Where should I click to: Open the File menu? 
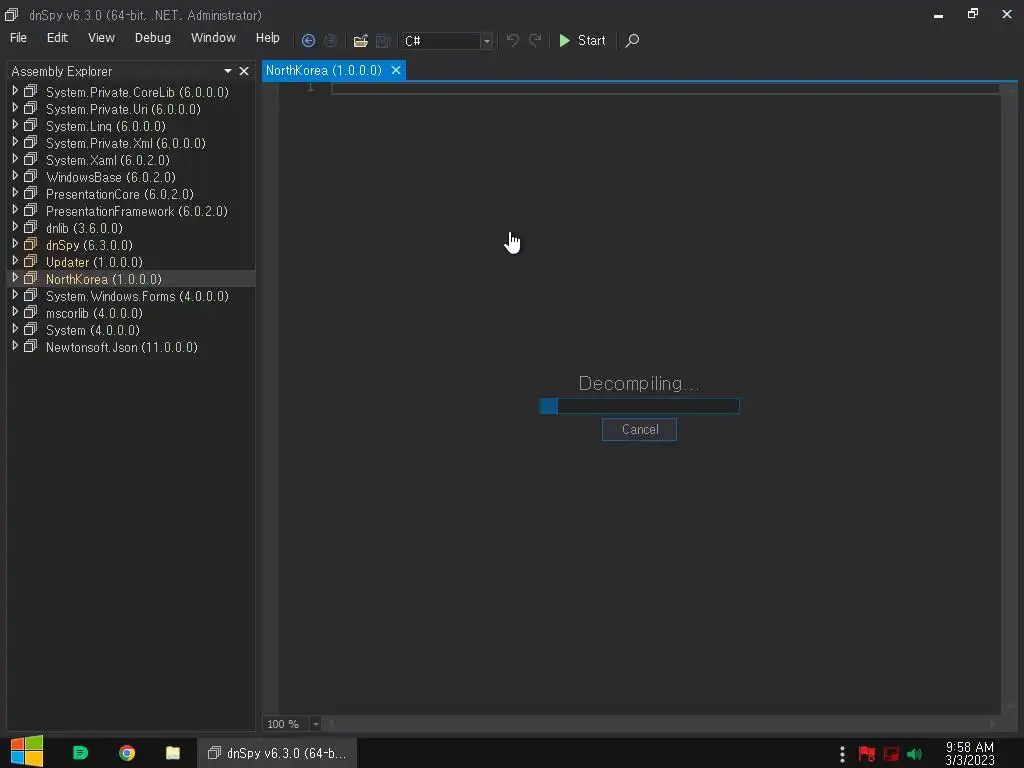[18, 38]
